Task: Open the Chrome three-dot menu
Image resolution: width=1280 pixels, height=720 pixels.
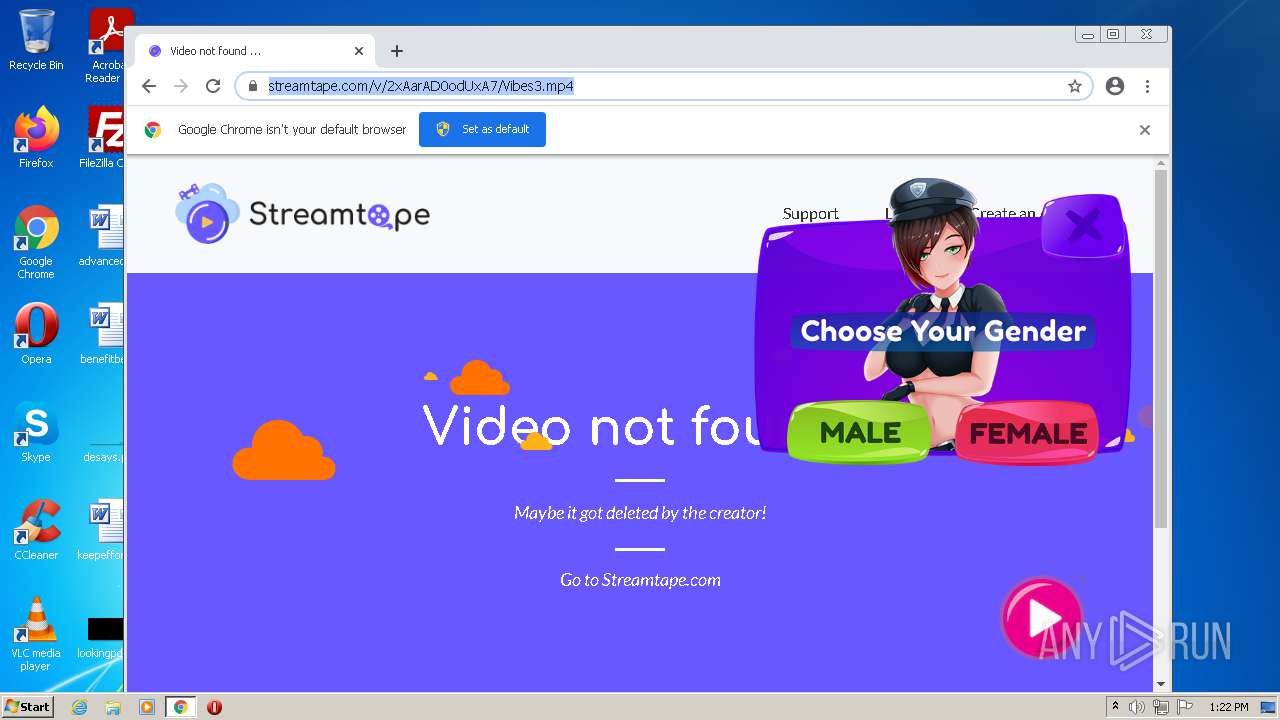Action: pos(1147,86)
